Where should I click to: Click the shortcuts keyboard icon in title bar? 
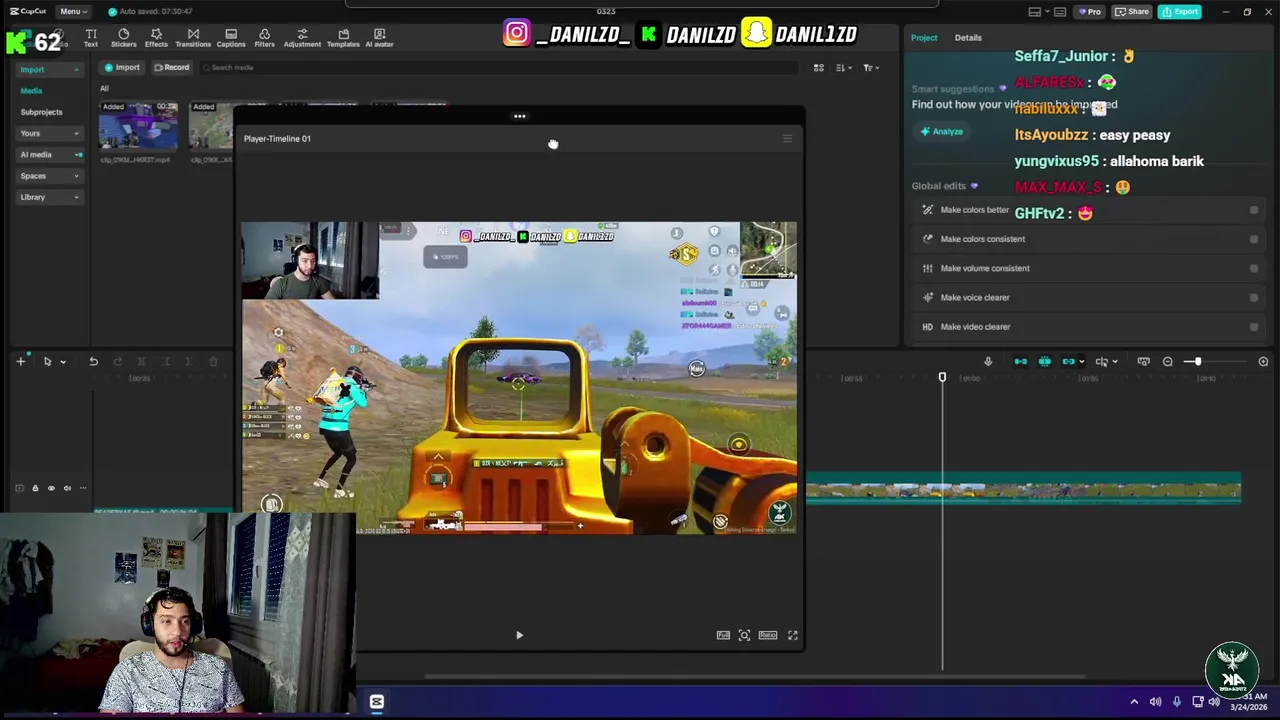pyautogui.click(x=1061, y=12)
